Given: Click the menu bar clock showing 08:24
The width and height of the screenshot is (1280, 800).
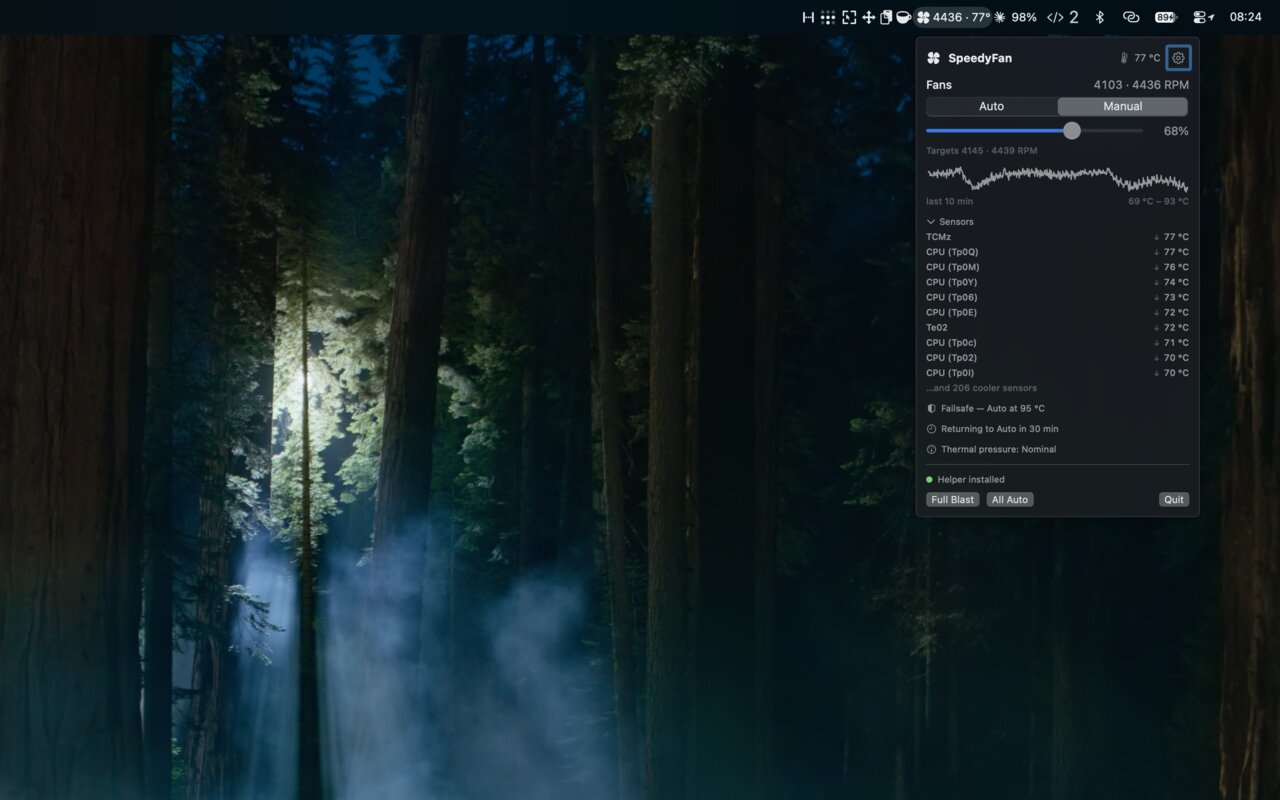Looking at the screenshot, I should pyautogui.click(x=1245, y=17).
